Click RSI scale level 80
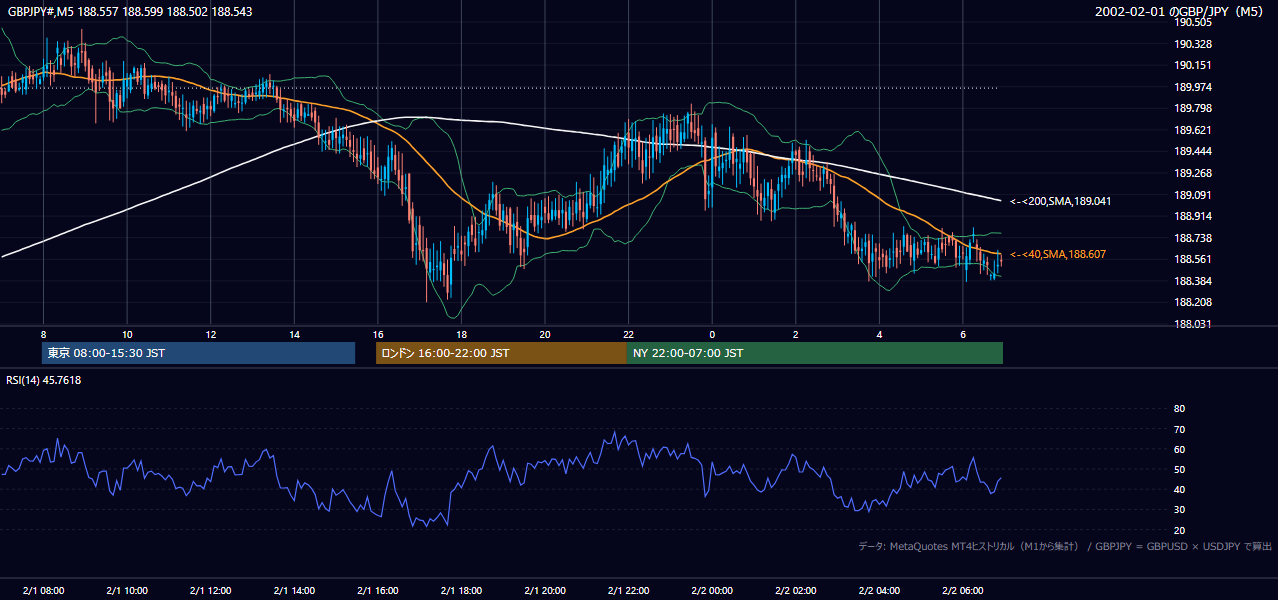The image size is (1278, 600). pos(1179,409)
